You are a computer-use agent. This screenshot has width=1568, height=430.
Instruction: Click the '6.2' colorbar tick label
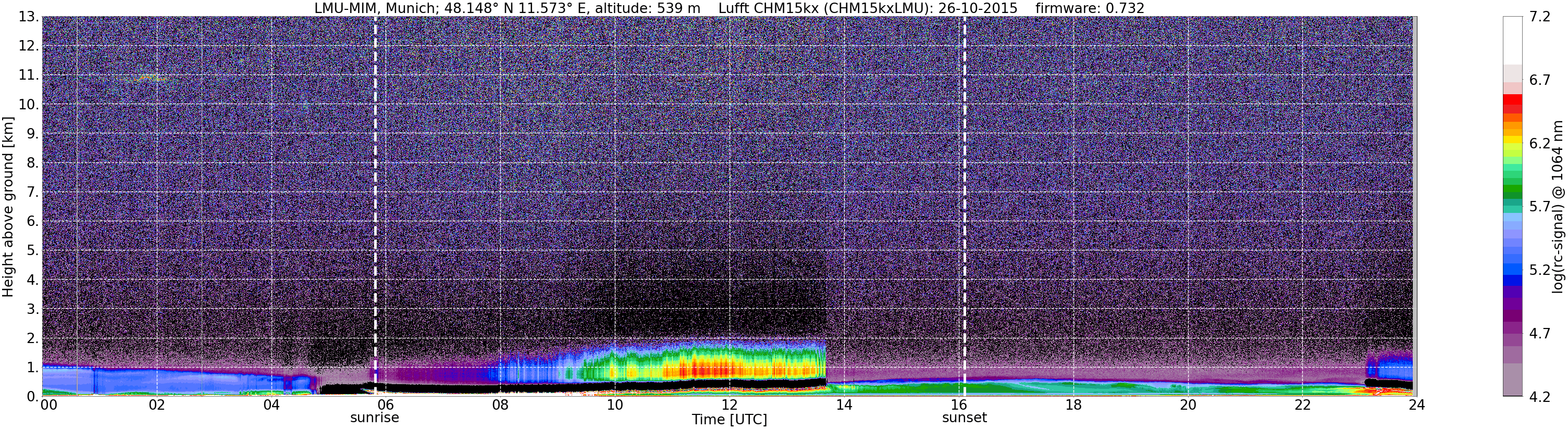pos(1540,144)
